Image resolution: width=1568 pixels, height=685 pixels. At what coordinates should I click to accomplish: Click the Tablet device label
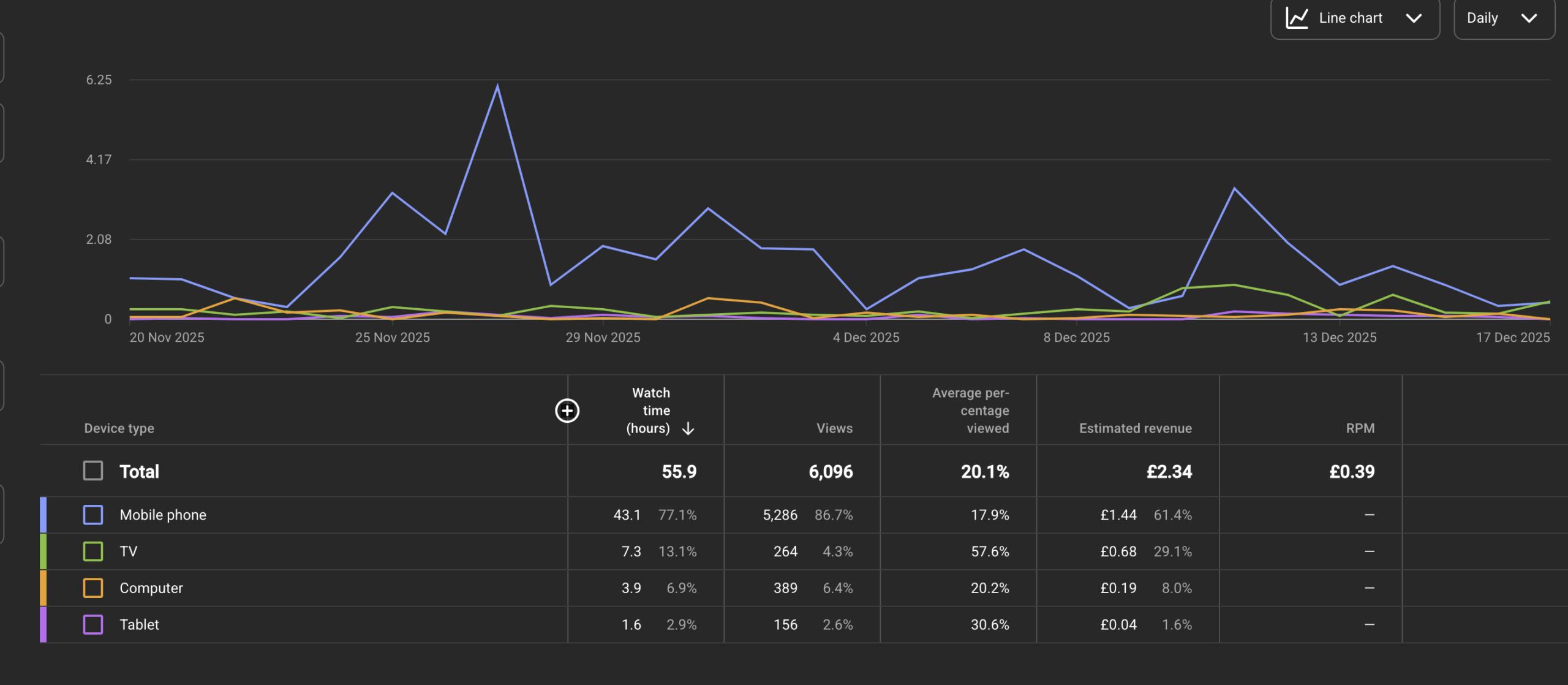coord(139,625)
